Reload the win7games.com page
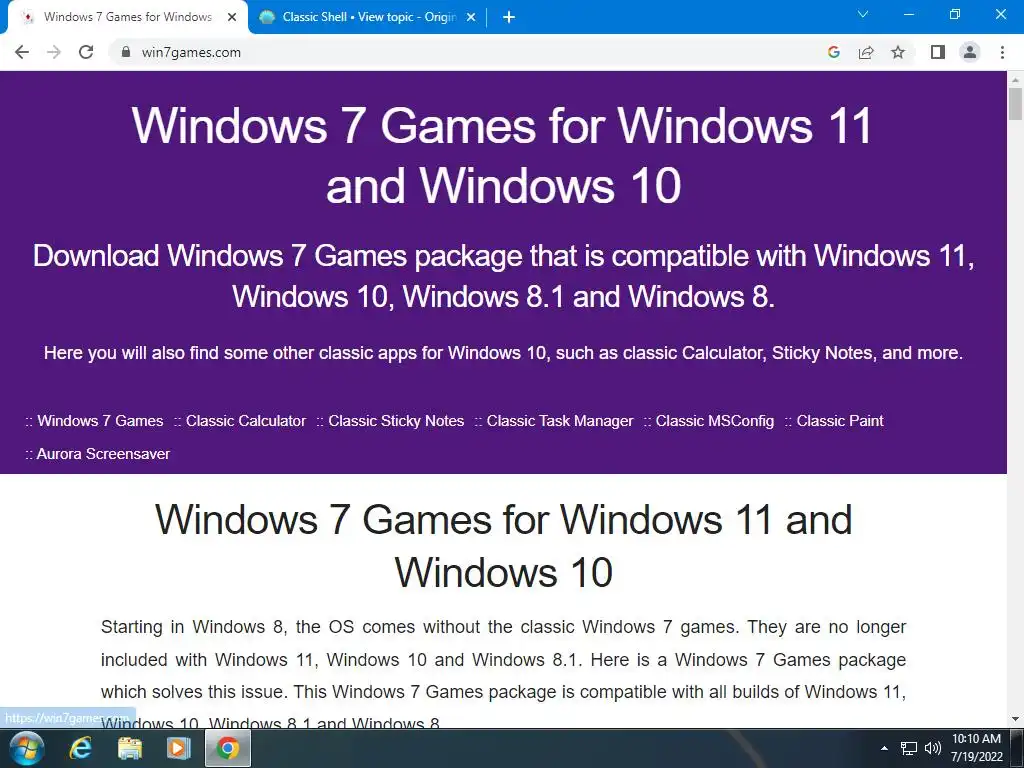 [x=86, y=52]
